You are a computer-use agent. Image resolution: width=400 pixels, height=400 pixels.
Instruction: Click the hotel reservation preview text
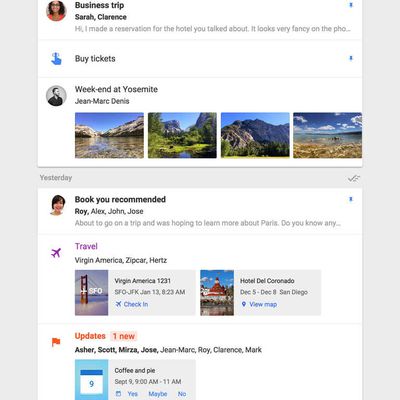tap(213, 29)
